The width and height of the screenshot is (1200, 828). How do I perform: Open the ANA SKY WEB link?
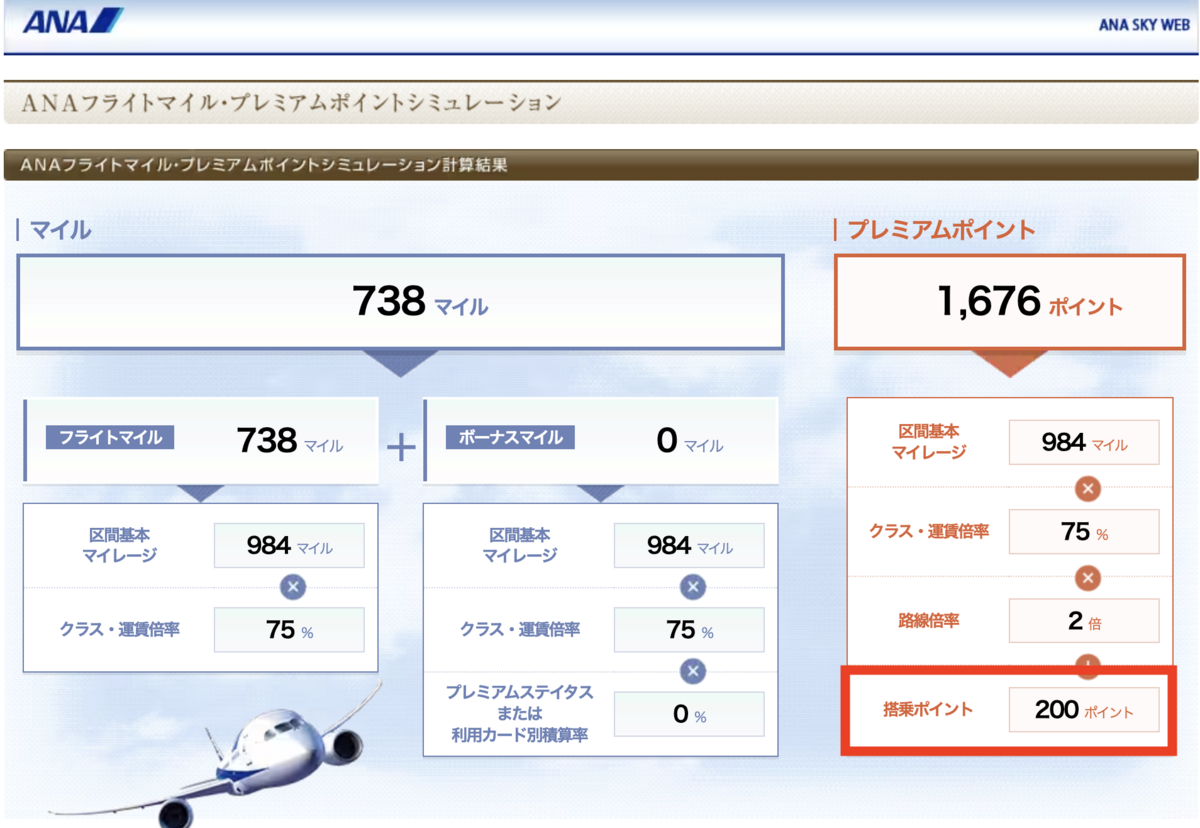coord(1144,25)
